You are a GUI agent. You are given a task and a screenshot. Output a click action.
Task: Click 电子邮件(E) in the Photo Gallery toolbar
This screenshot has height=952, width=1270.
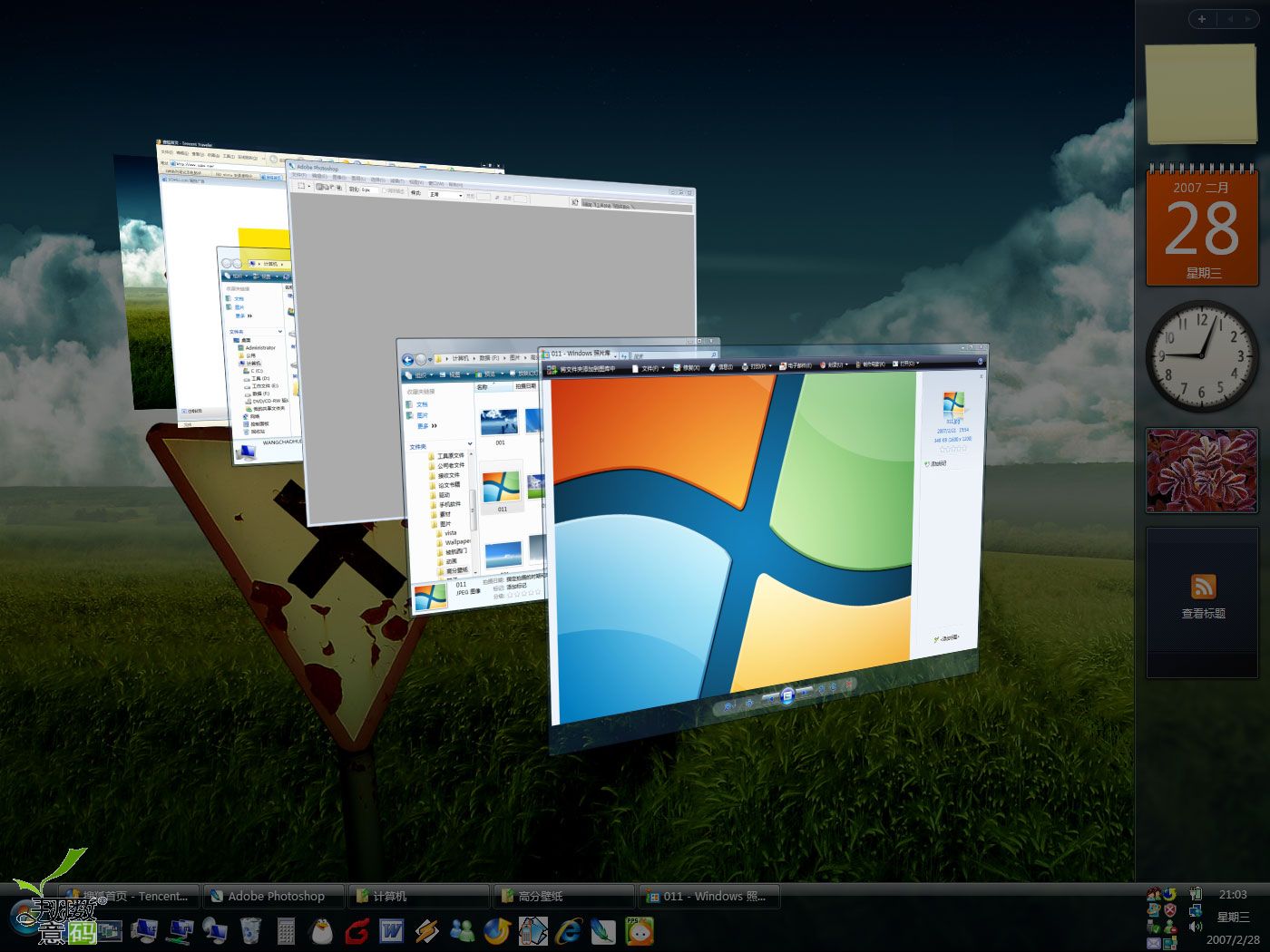click(x=794, y=365)
